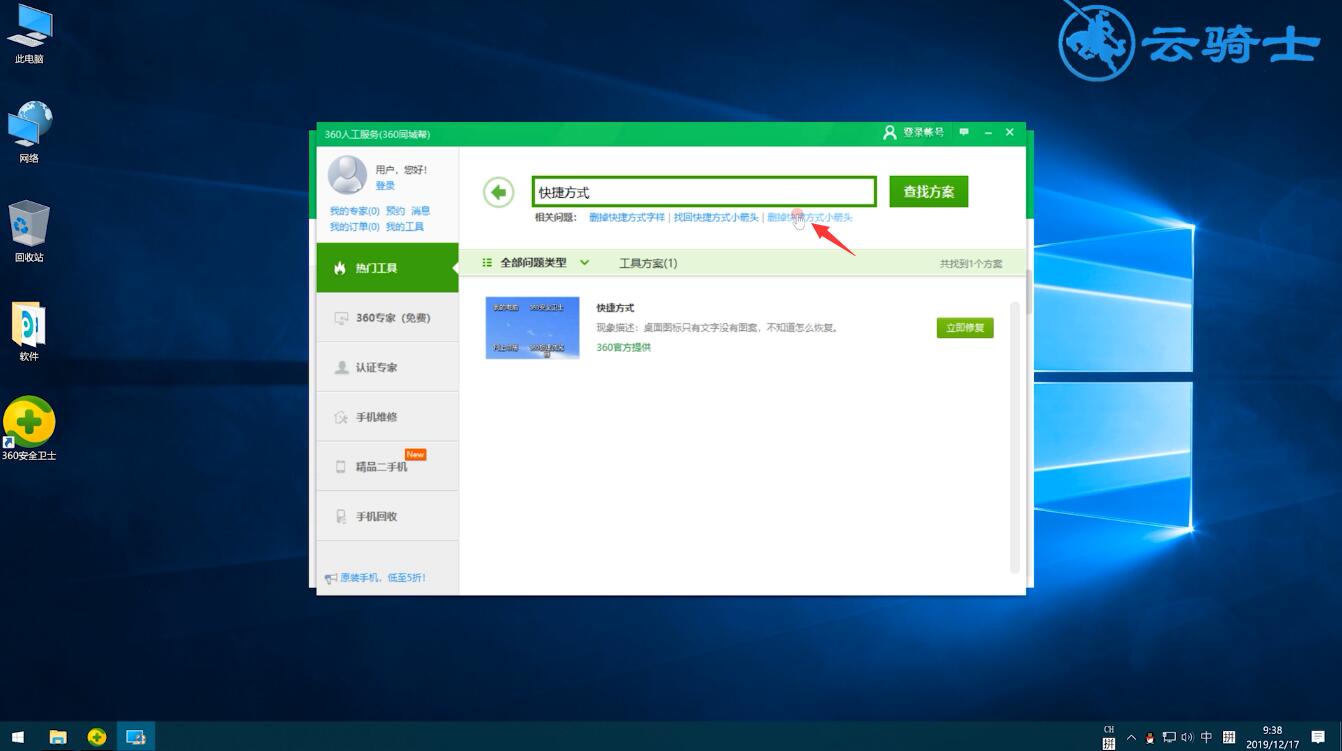Open the 我的专家(0) link
This screenshot has width=1342, height=751.
pos(355,211)
